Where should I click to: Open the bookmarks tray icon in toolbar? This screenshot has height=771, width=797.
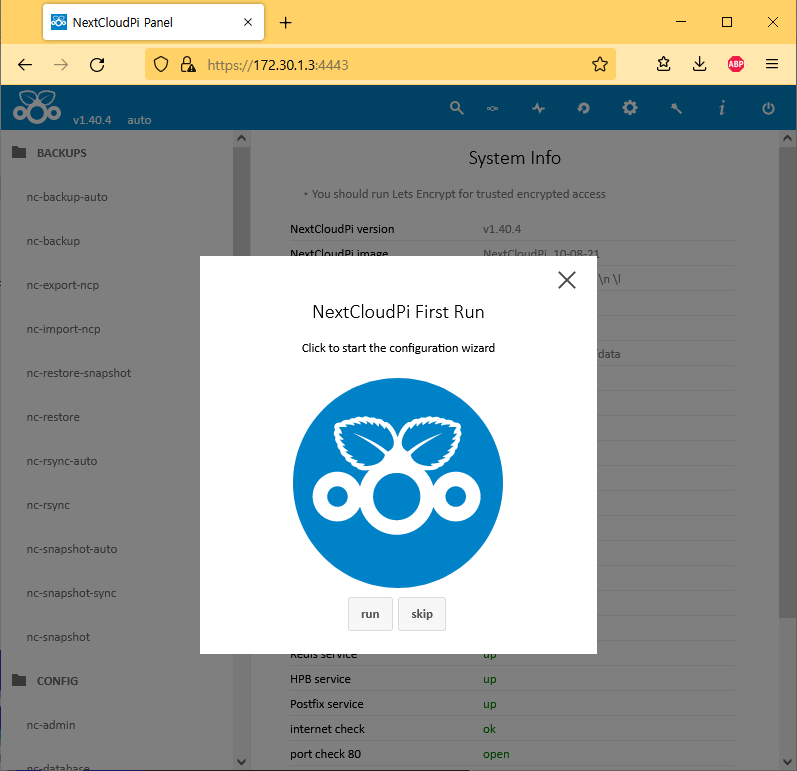663,64
